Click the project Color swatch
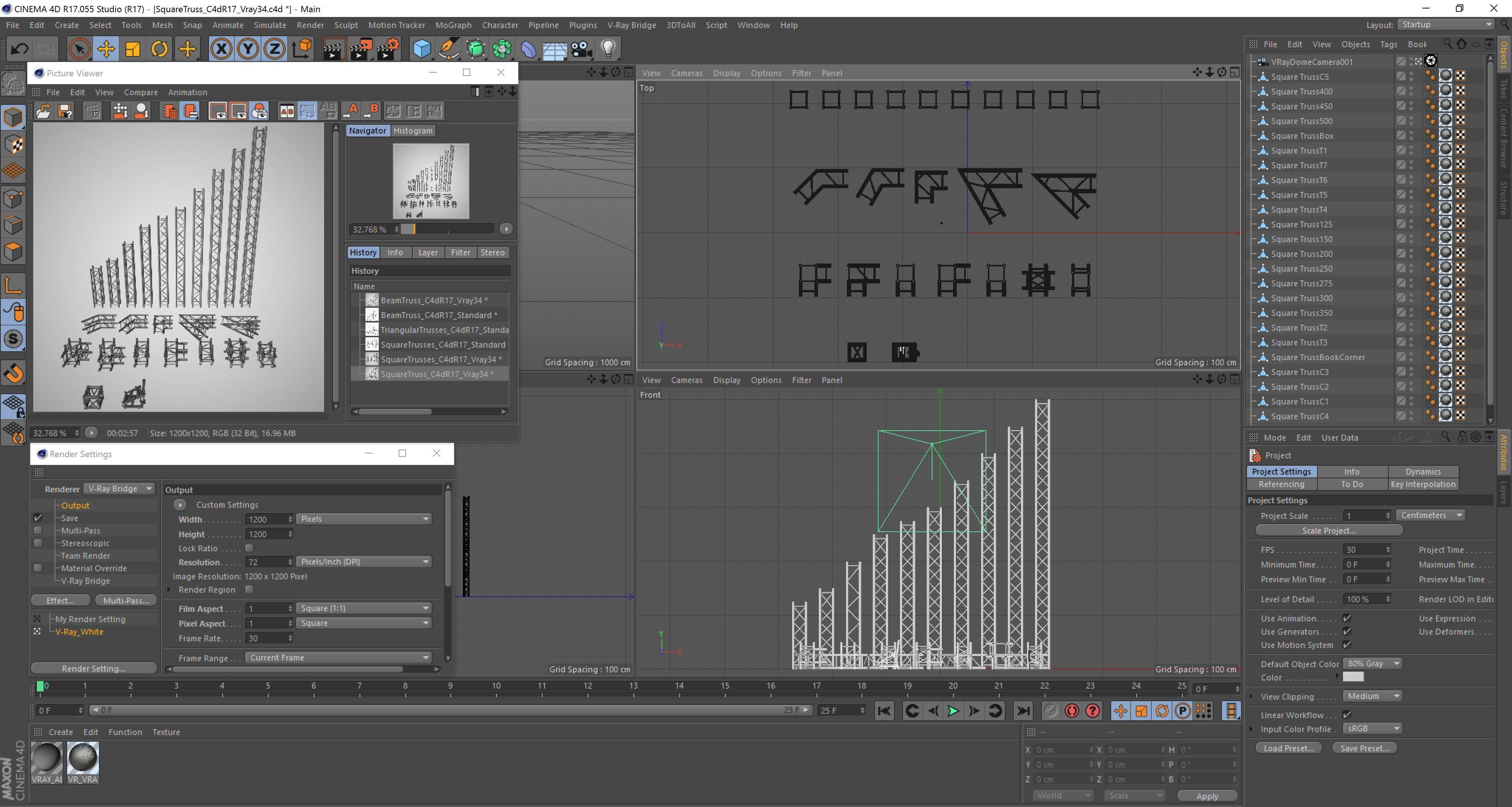1512x807 pixels. click(1353, 677)
